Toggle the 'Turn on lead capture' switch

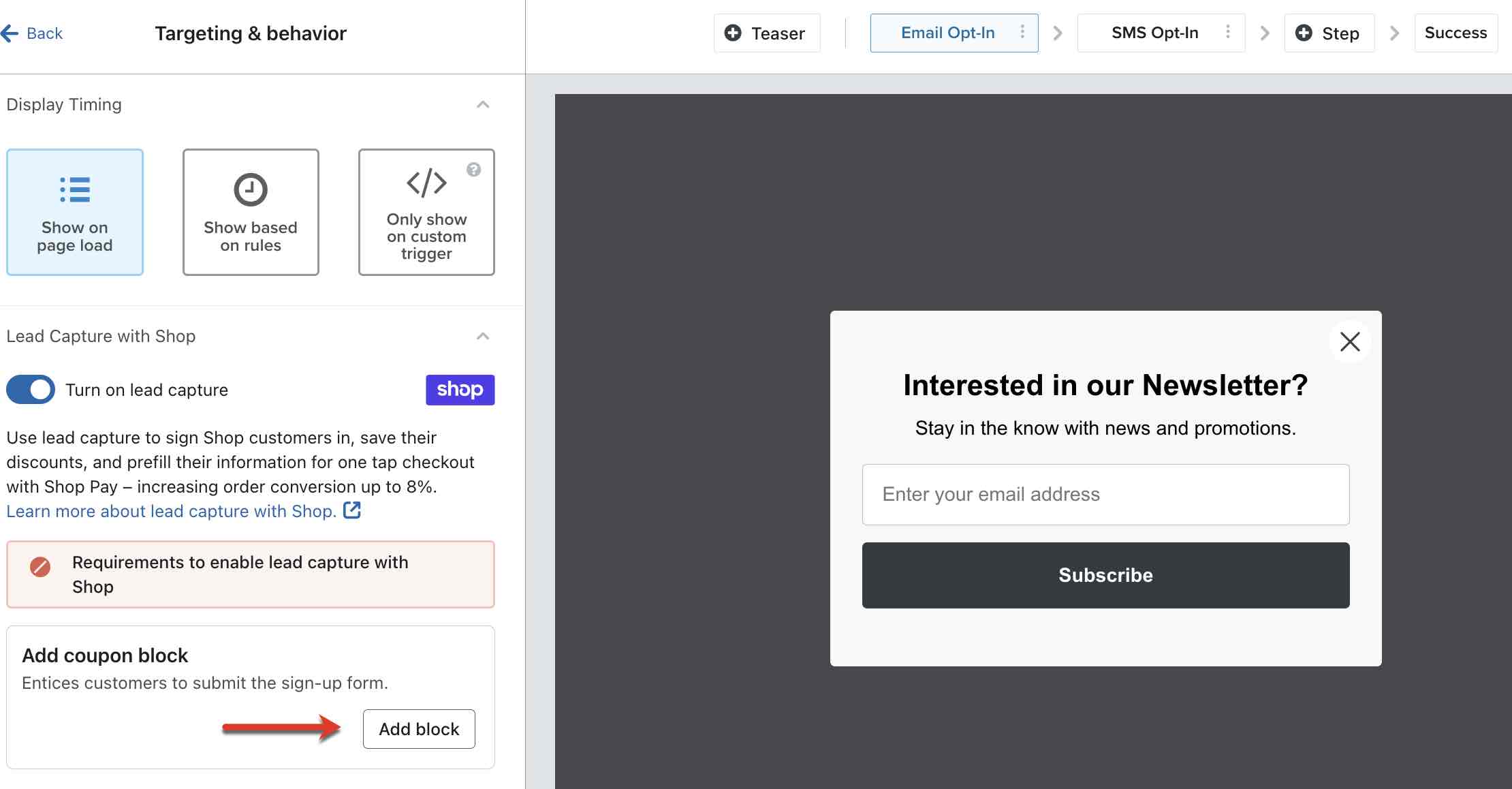click(29, 389)
